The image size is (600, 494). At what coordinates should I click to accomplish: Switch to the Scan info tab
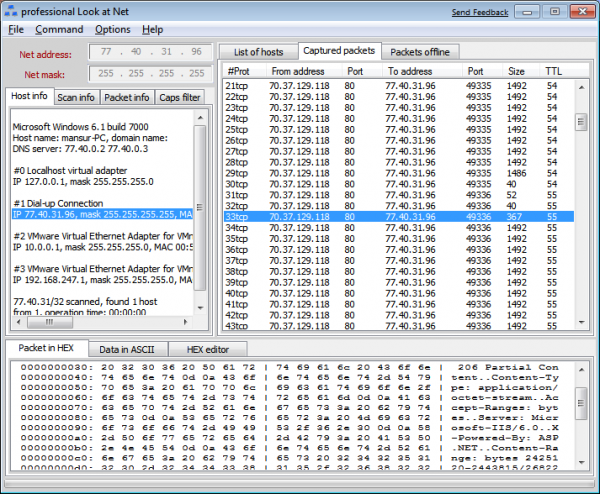(76, 97)
